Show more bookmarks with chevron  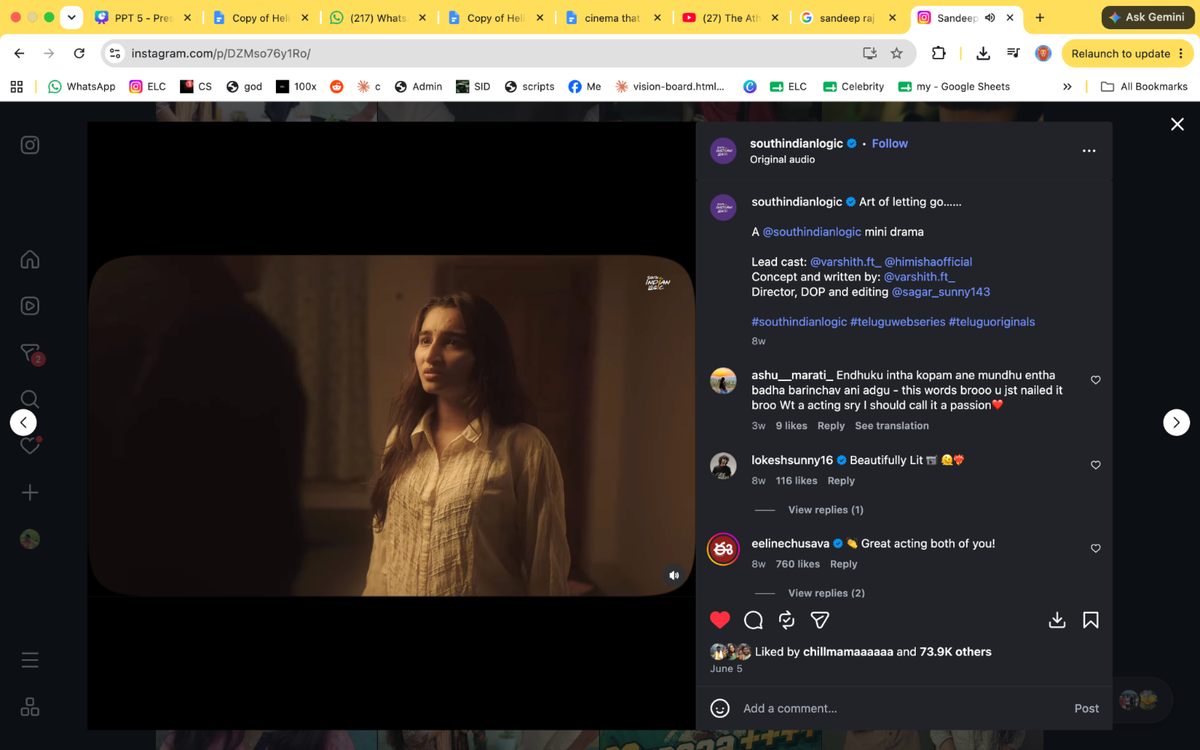click(x=1067, y=87)
